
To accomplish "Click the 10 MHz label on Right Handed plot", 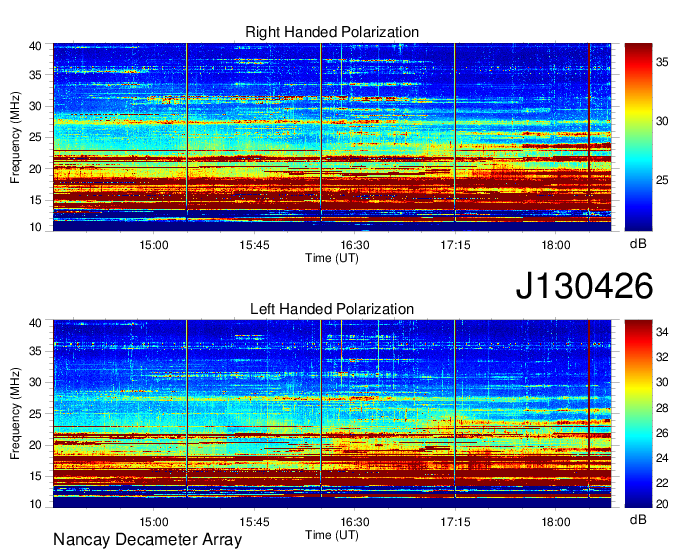I will 35,227.
